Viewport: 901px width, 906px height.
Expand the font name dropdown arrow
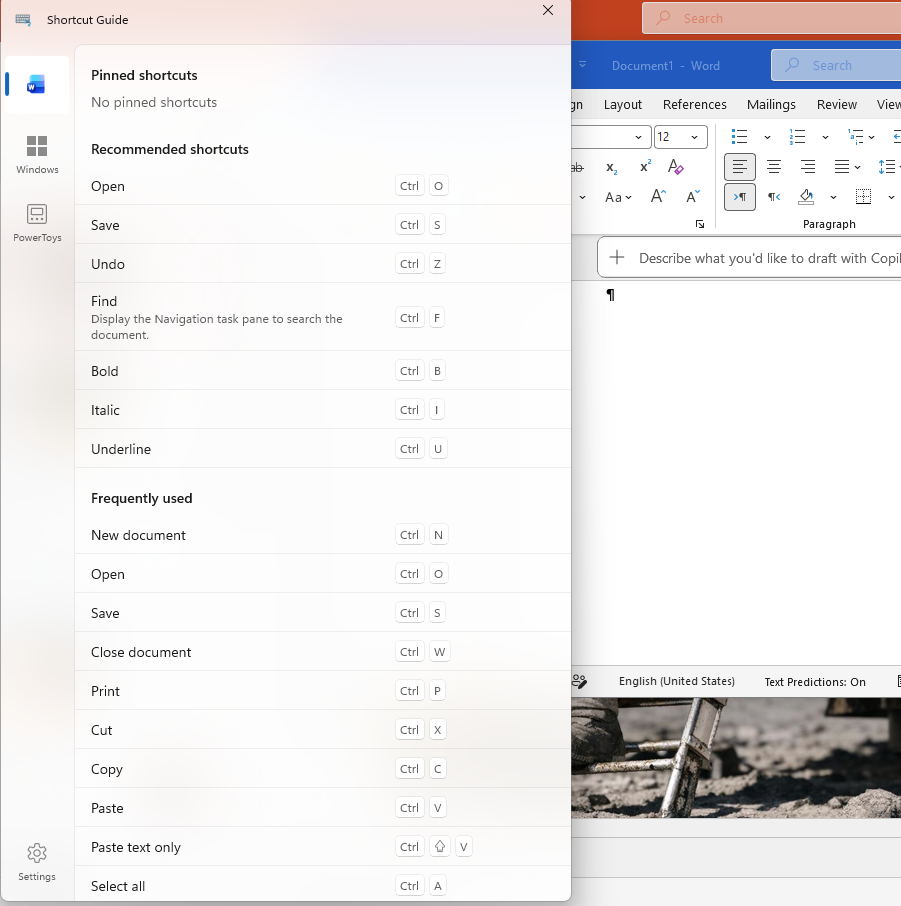(638, 137)
